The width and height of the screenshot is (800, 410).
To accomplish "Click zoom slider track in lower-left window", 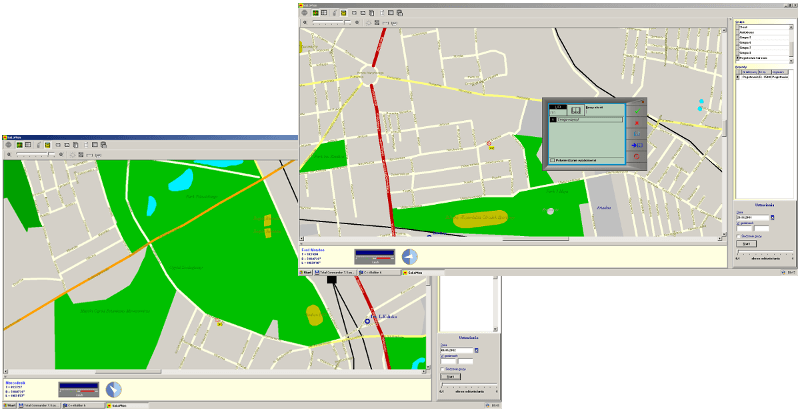I will (x=36, y=154).
